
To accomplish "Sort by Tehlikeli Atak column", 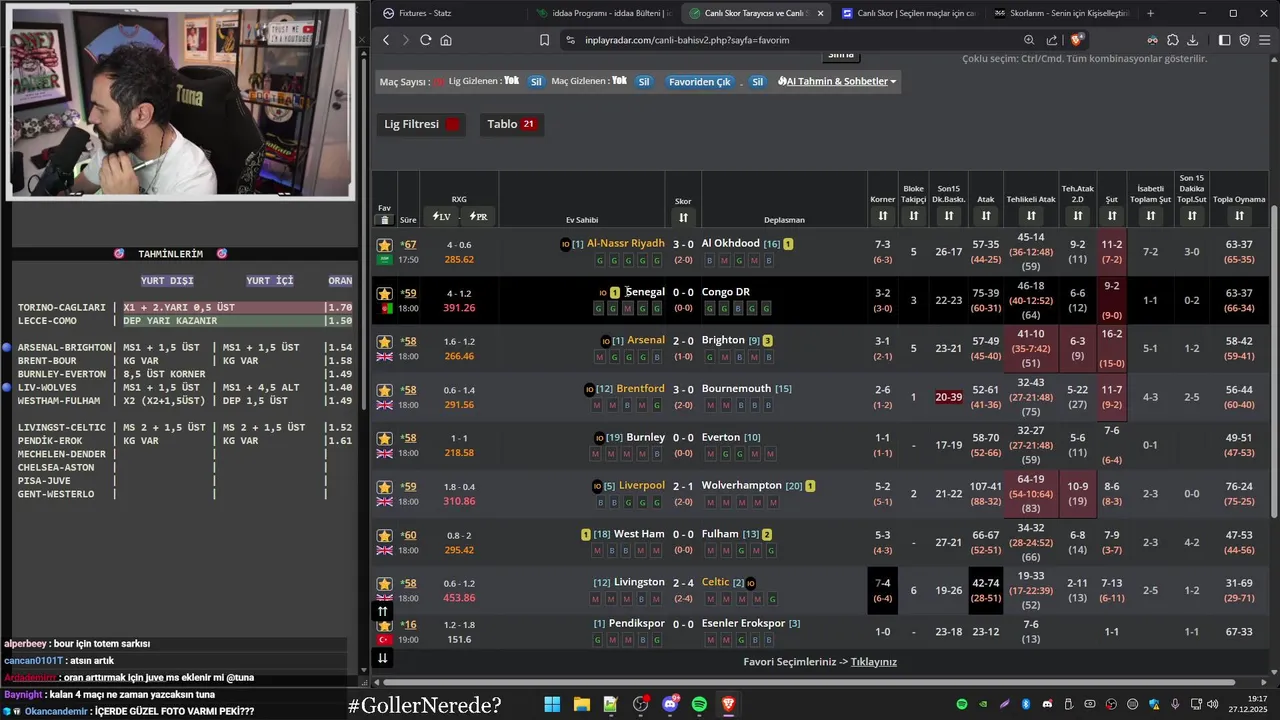I will 1031,216.
